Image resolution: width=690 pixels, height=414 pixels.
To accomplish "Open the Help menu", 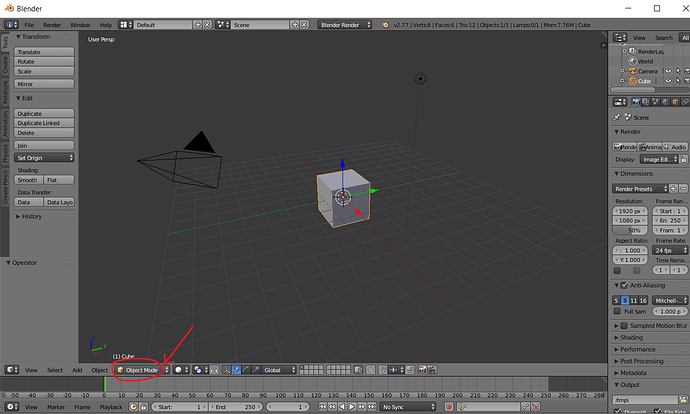I will (106, 25).
